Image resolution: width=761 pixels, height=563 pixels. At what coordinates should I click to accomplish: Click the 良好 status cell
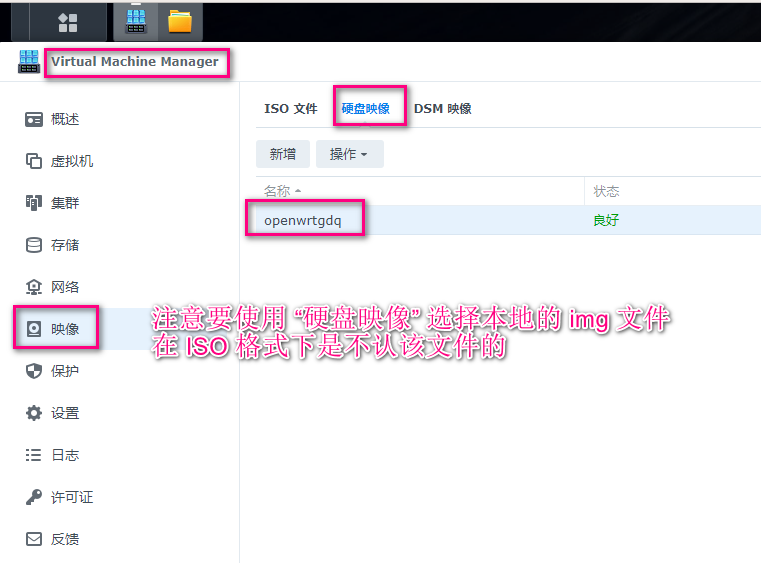point(606,220)
